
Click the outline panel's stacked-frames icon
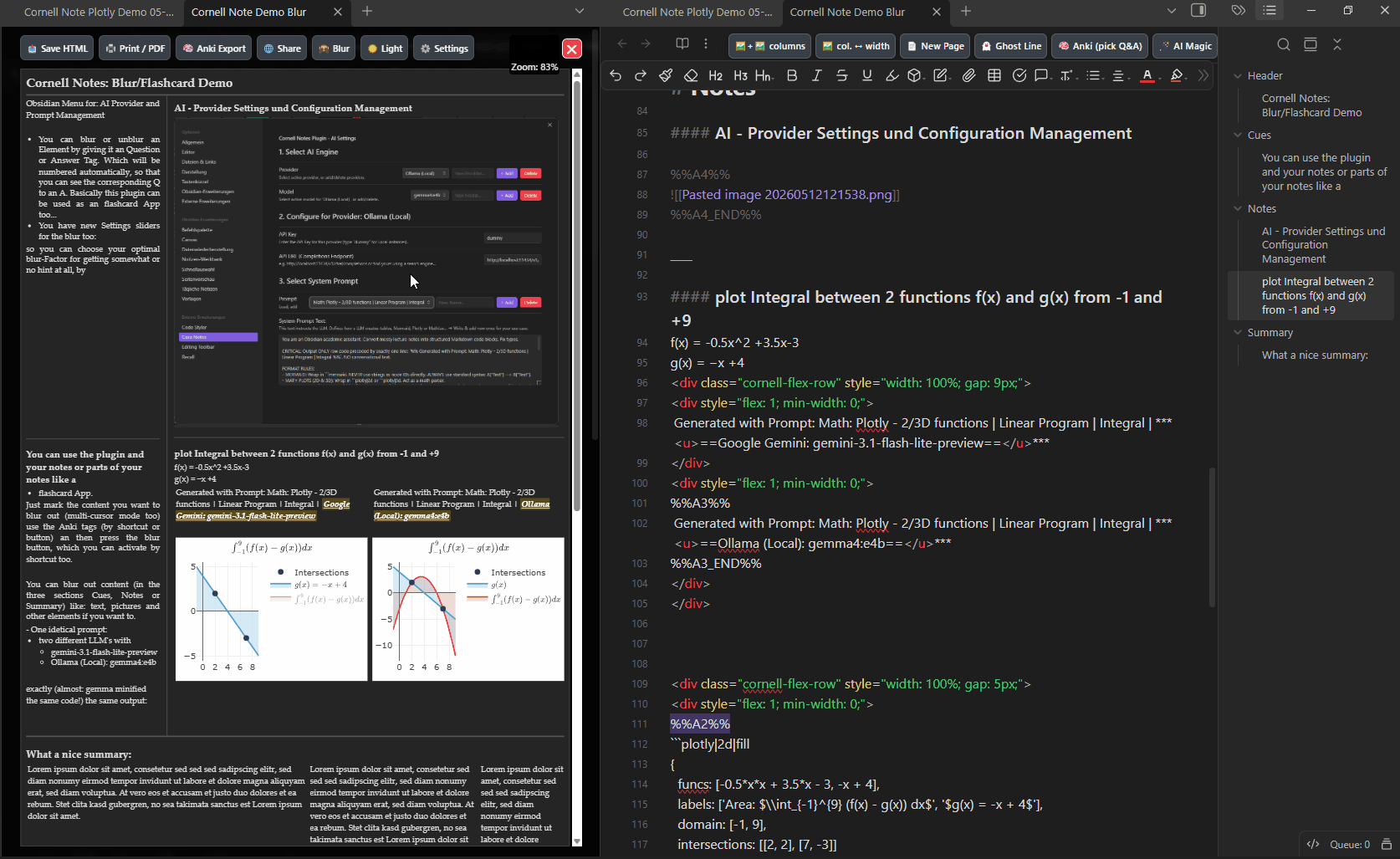[x=1311, y=44]
